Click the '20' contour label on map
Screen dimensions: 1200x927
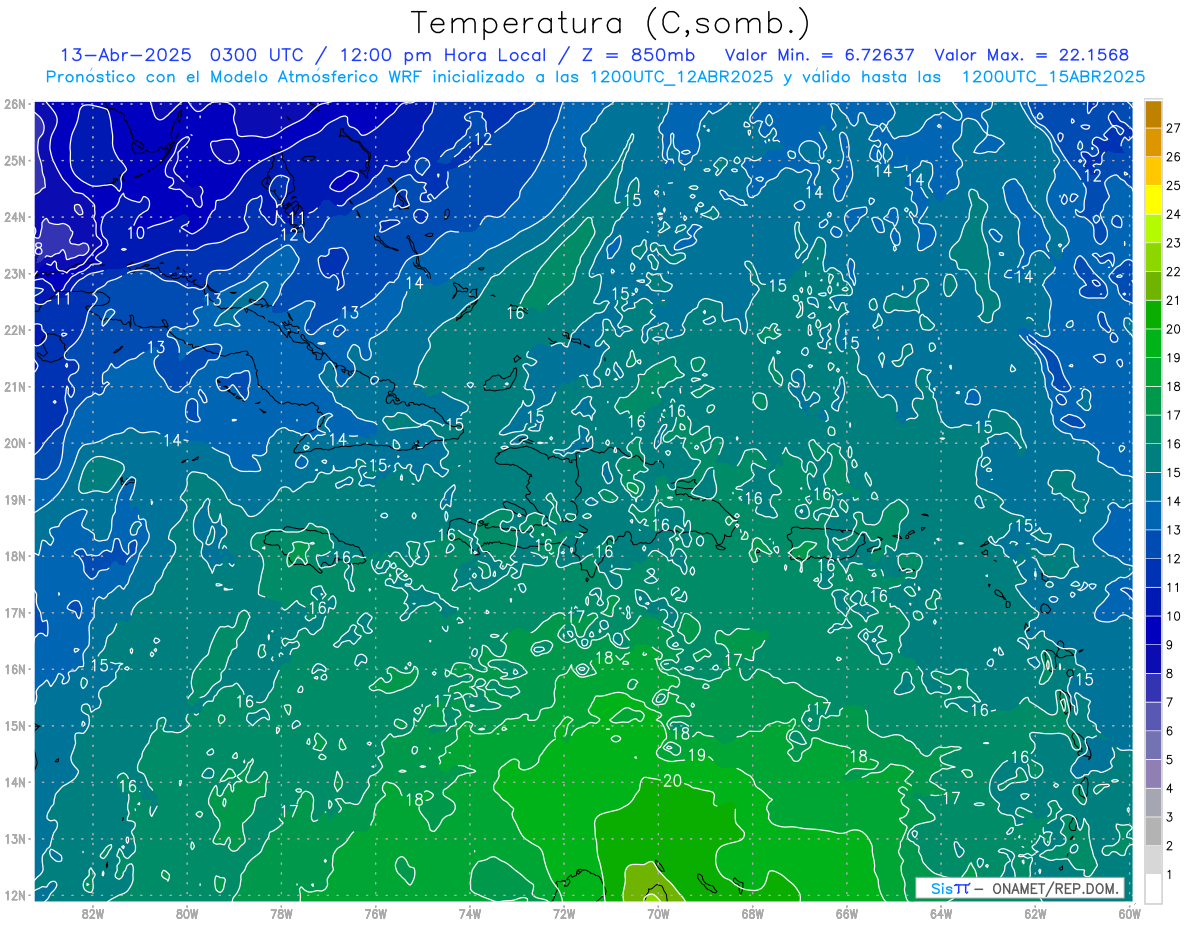pos(672,781)
